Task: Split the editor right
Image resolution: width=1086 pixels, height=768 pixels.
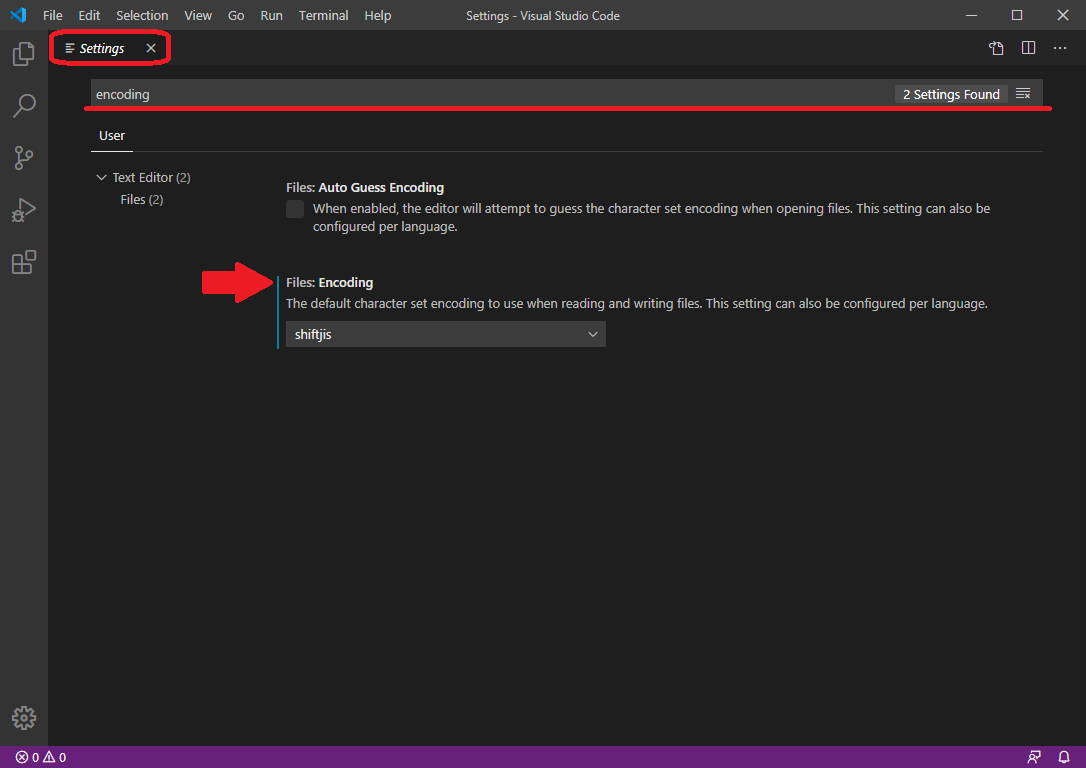Action: coord(1029,48)
